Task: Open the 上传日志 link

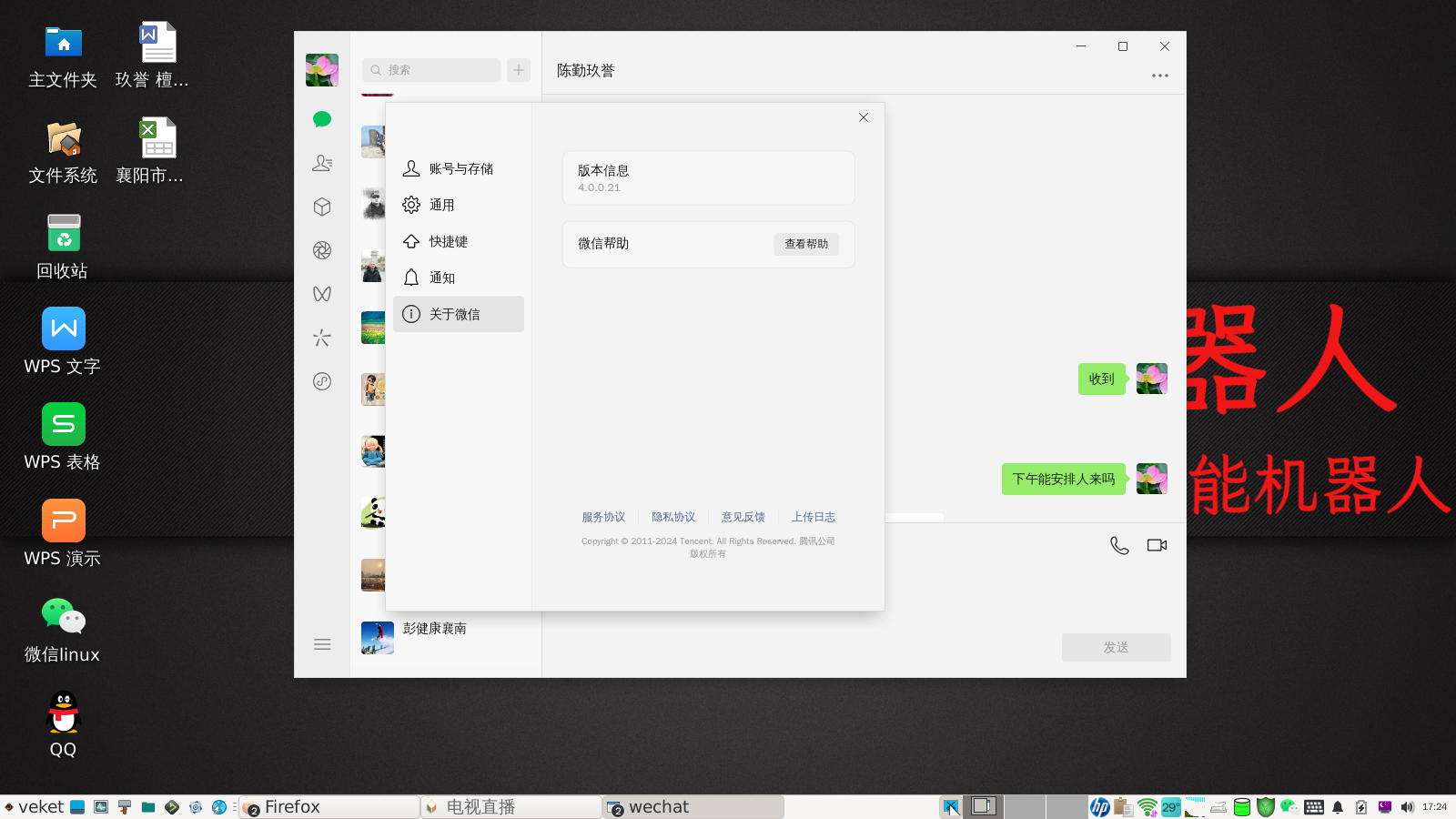Action: click(x=814, y=517)
